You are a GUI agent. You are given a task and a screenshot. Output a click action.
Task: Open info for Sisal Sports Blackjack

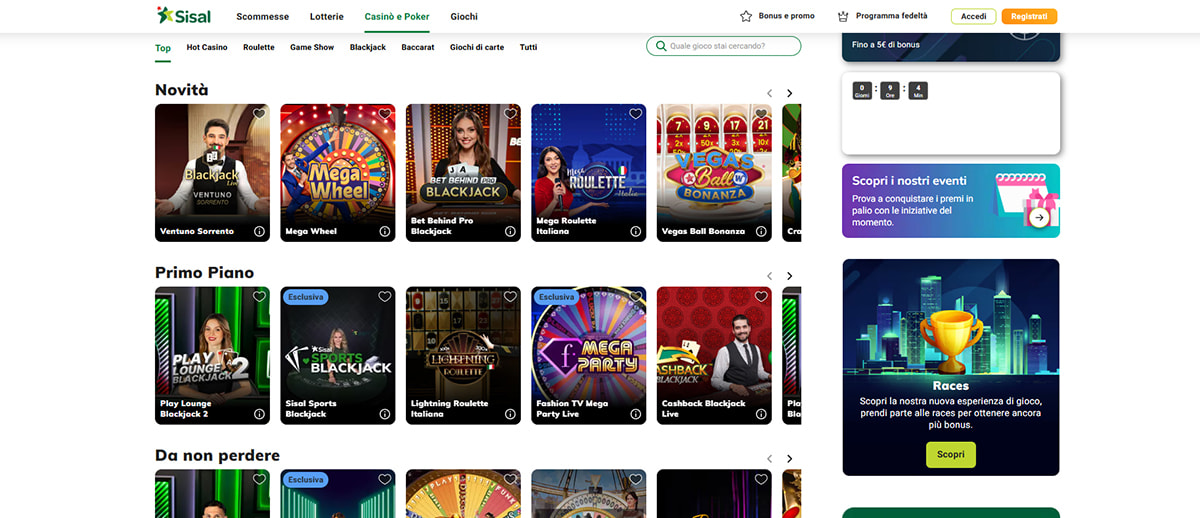(x=385, y=414)
